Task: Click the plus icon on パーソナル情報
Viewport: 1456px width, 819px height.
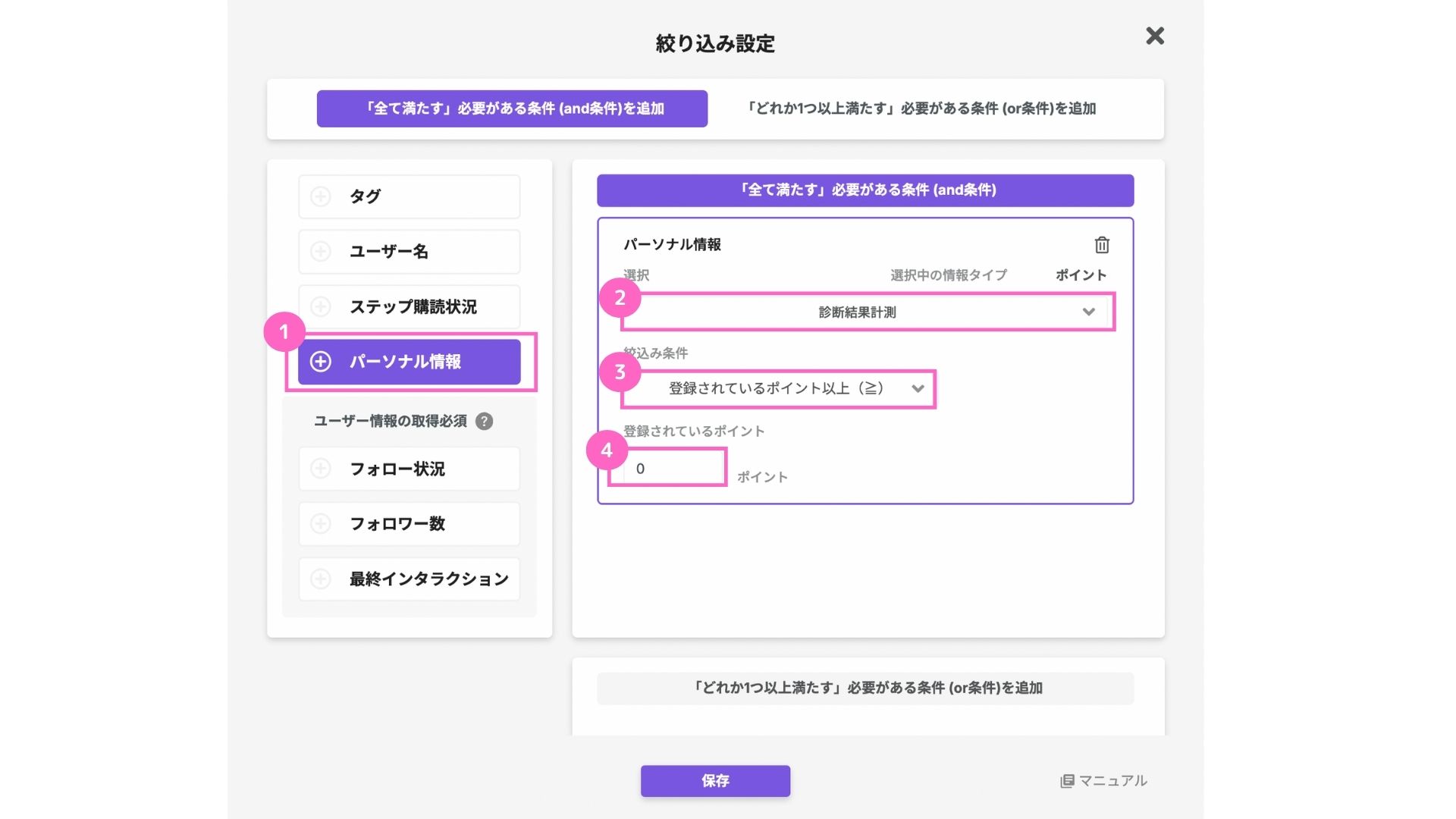Action: pyautogui.click(x=321, y=362)
